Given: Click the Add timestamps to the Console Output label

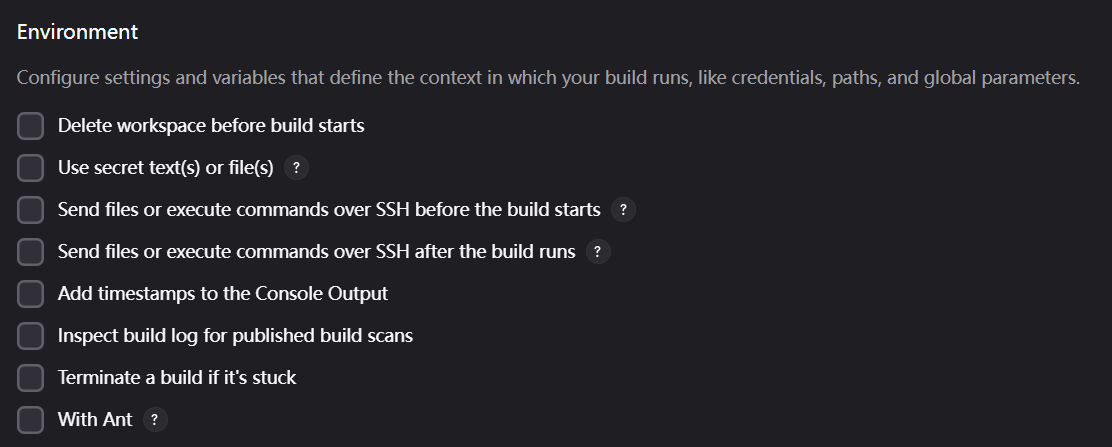Looking at the screenshot, I should (223, 294).
